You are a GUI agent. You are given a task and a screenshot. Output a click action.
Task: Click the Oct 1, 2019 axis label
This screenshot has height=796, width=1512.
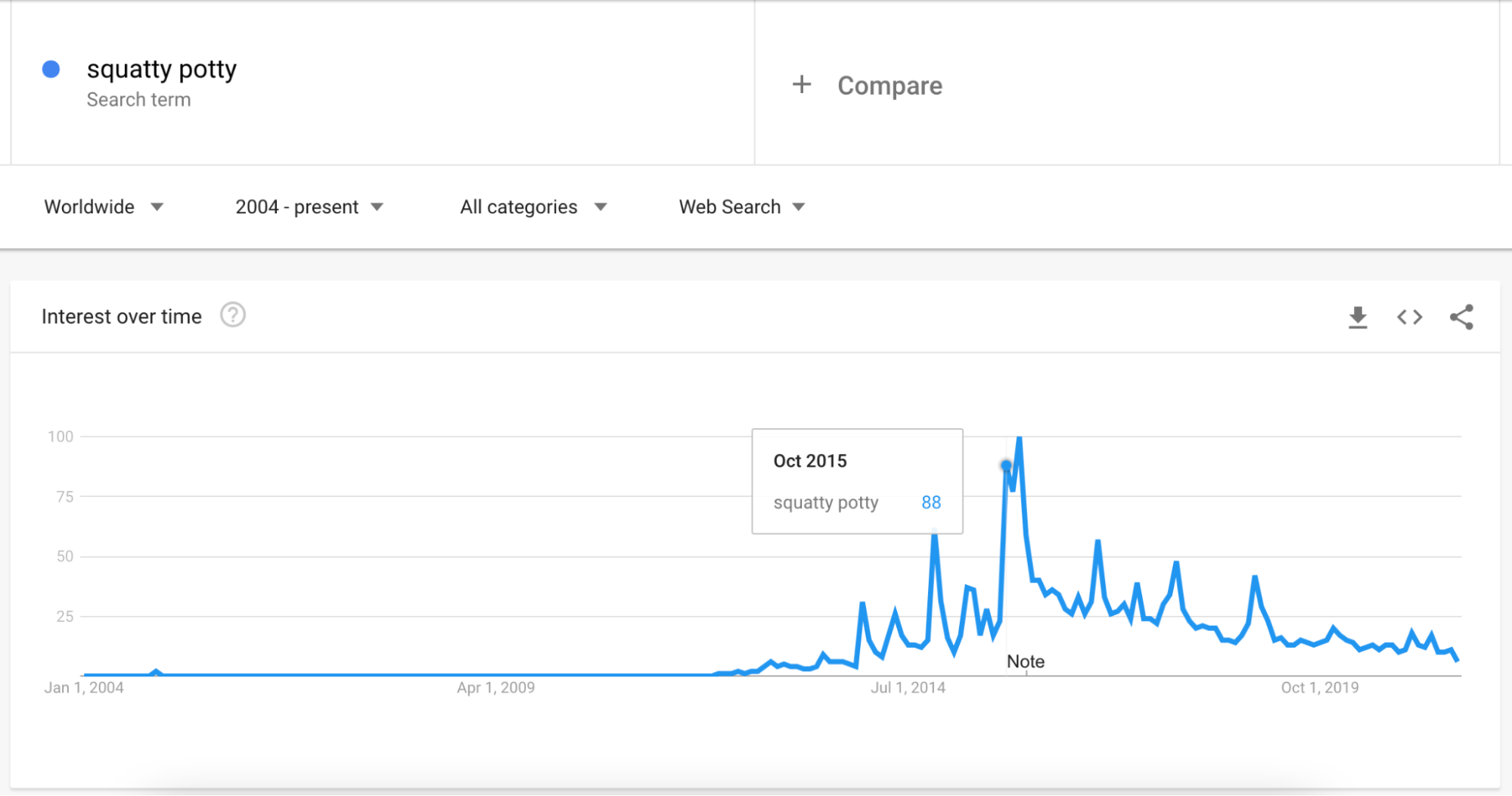[x=1320, y=688]
